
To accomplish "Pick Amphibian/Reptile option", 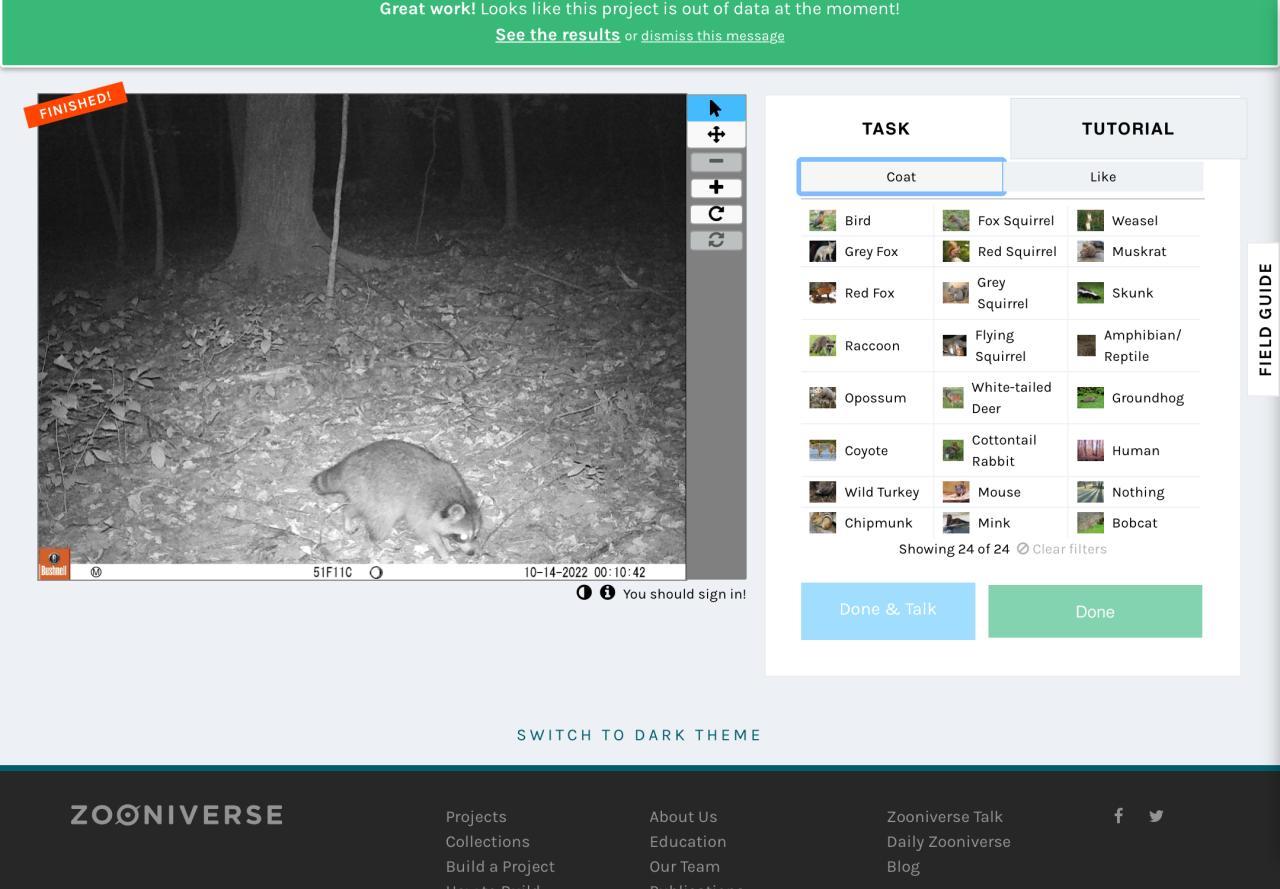I will pos(1135,345).
